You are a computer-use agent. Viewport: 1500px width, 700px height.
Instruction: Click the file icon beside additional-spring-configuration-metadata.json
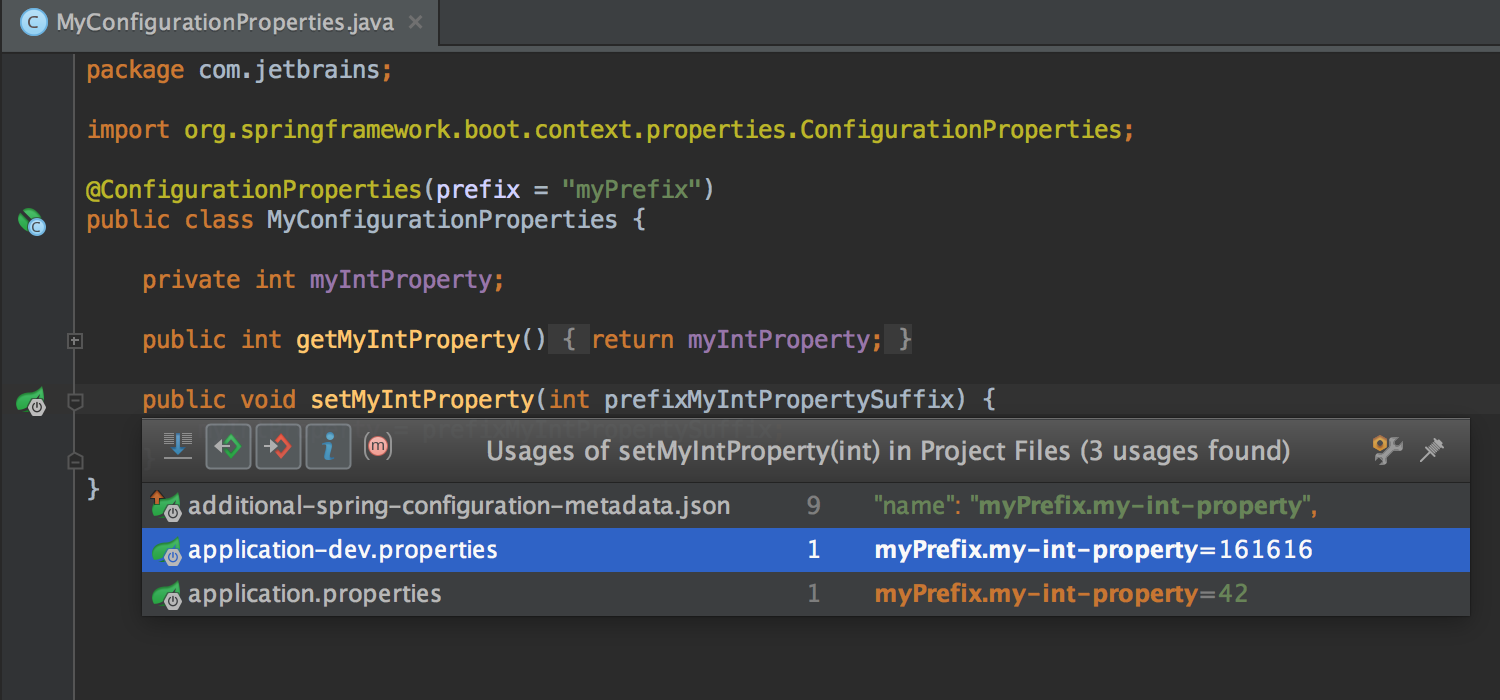tap(165, 505)
